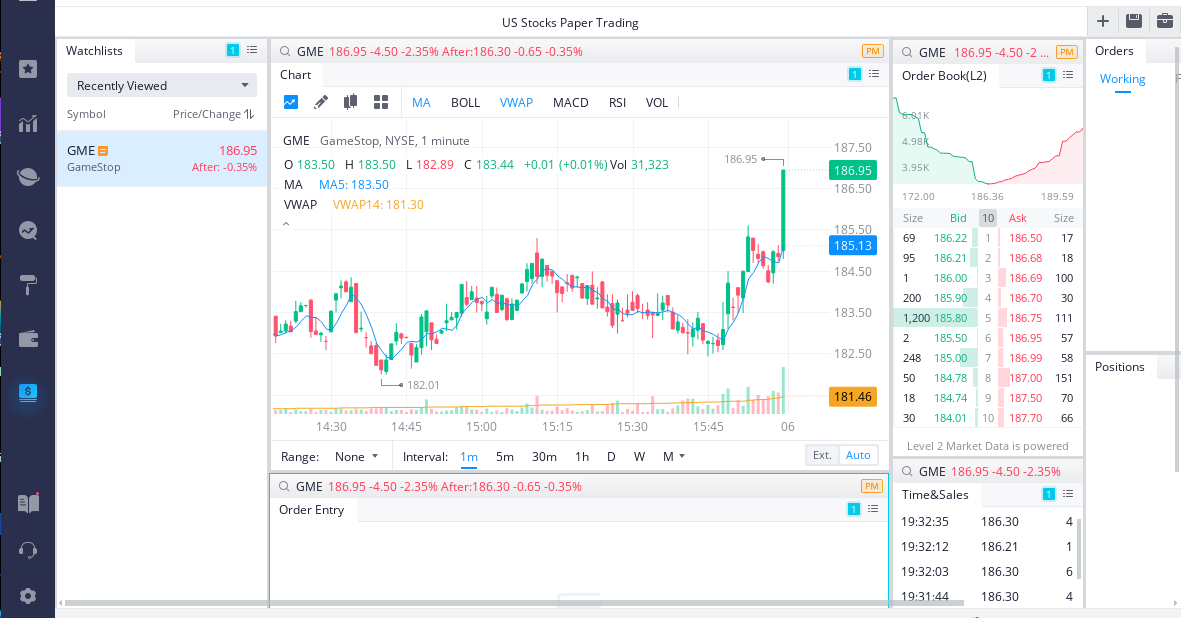Open the headset support sidebar icon
The image size is (1181, 618).
click(x=28, y=550)
